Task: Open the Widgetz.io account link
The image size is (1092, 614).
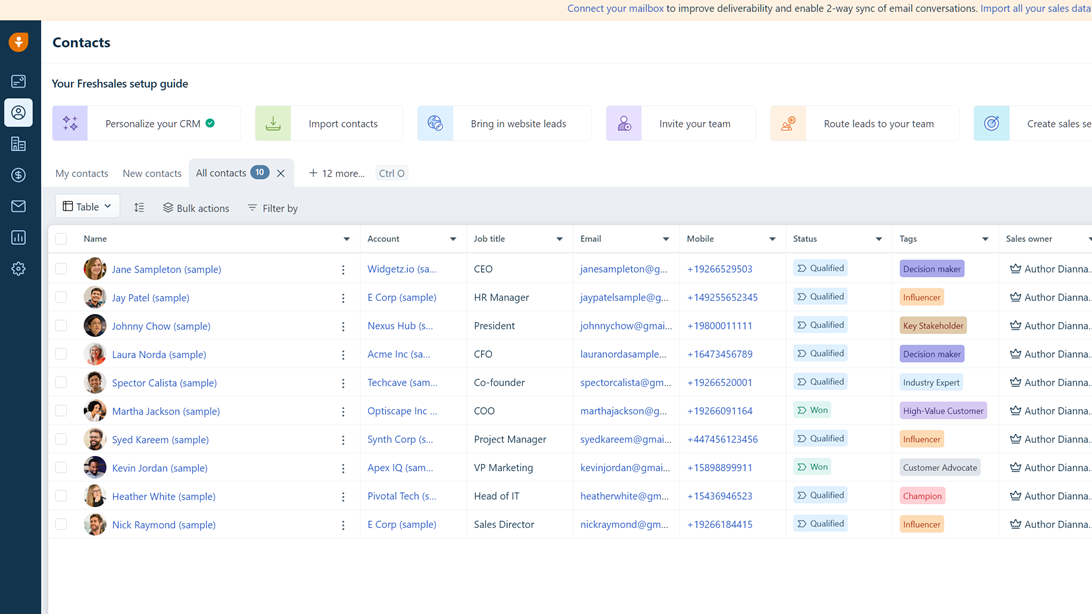Action: (402, 269)
